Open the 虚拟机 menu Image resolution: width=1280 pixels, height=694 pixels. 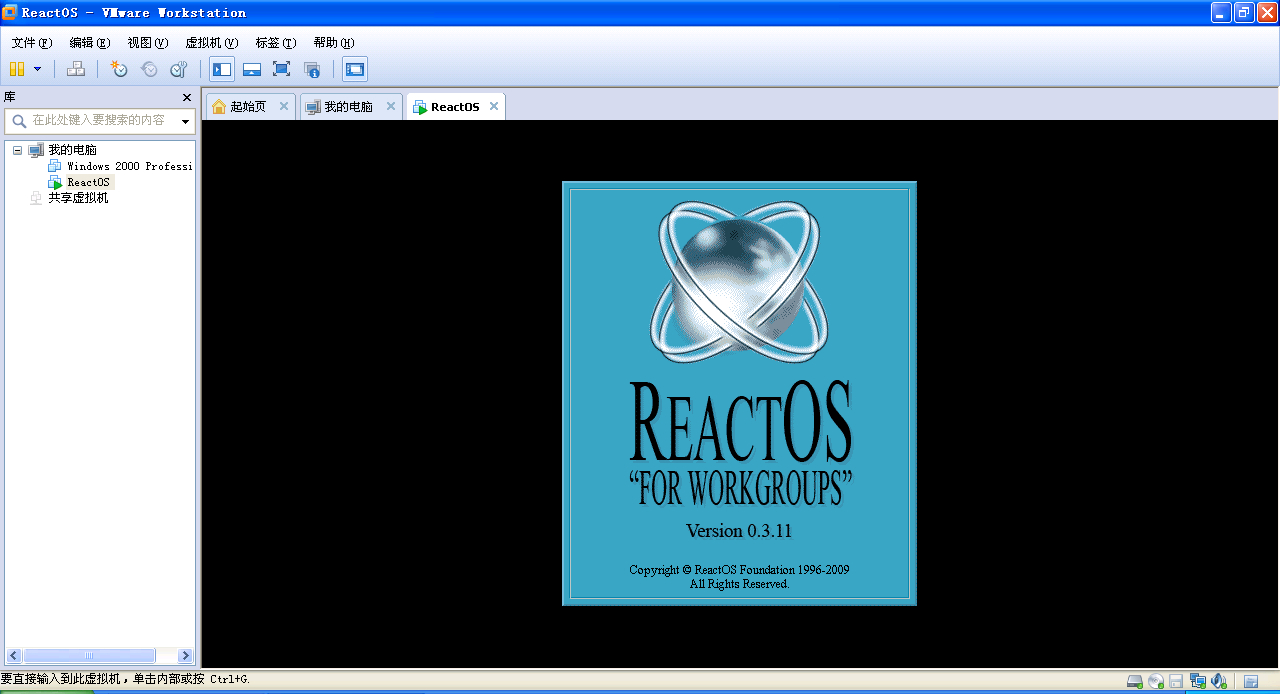click(212, 43)
